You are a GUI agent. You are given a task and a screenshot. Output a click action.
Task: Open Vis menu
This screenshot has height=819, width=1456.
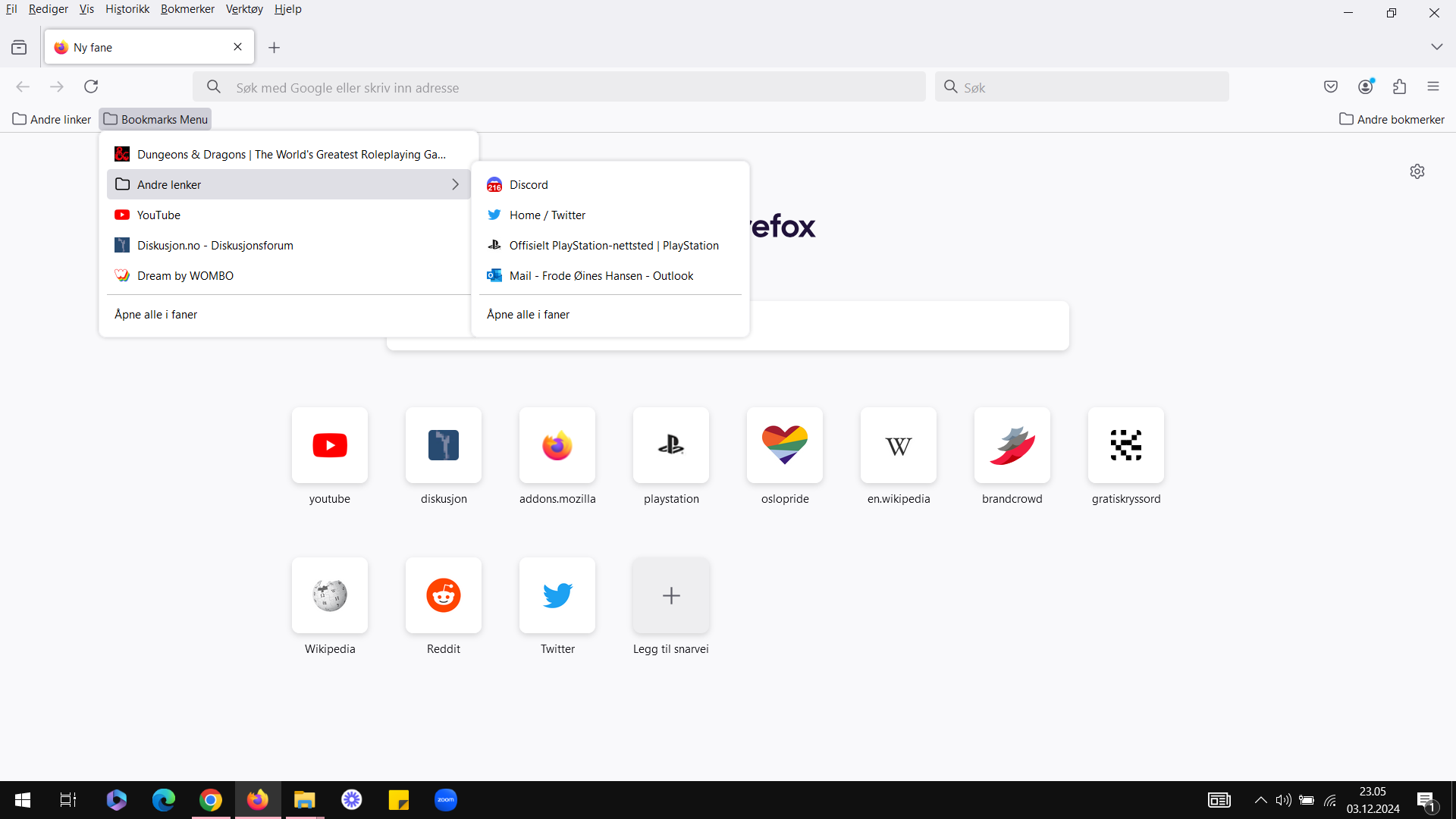[x=86, y=9]
